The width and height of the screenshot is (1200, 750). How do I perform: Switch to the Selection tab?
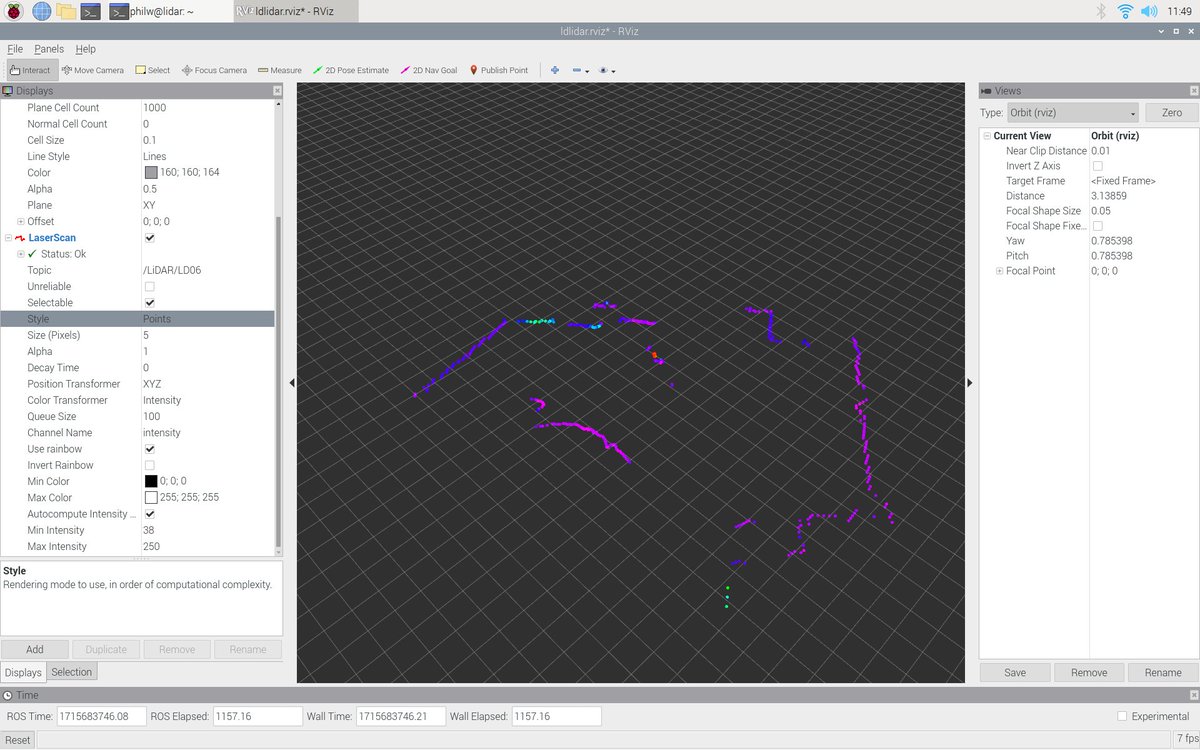coord(71,672)
